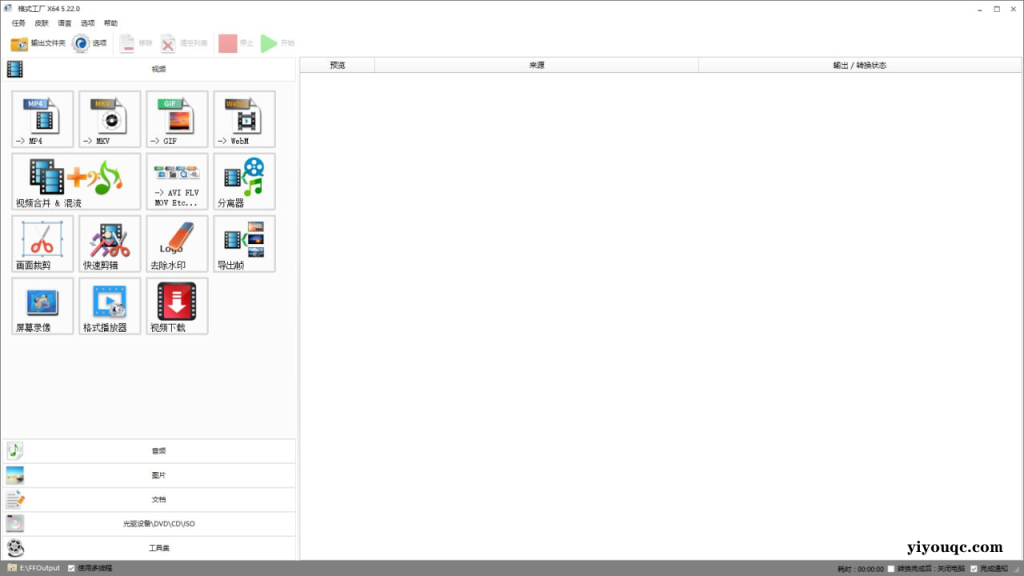Open the watermark removal tool (去除水印)
The image size is (1024, 576).
coord(177,243)
